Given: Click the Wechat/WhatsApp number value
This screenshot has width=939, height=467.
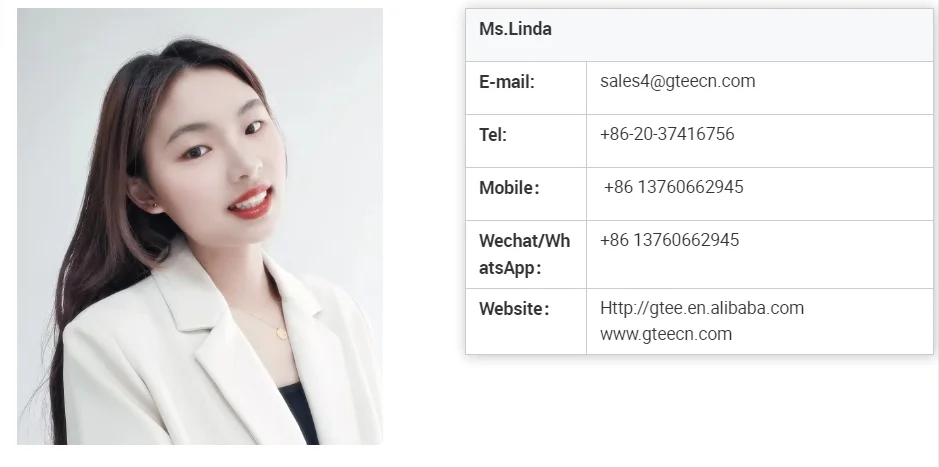Looking at the screenshot, I should pos(670,240).
